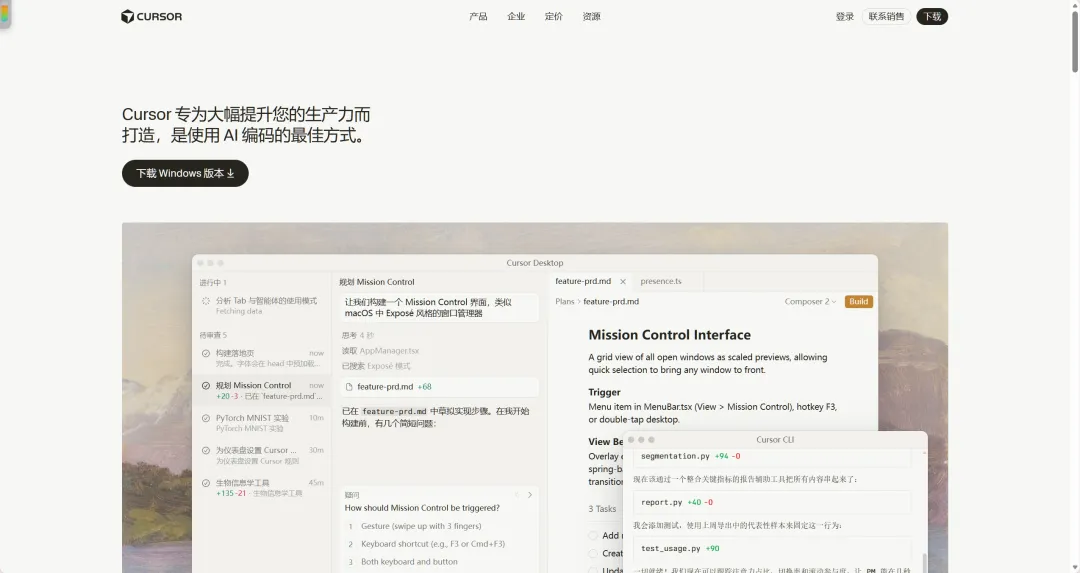This screenshot has width=1080, height=573.
Task: Click the check icon beside 构建落地页
Action: (x=205, y=353)
